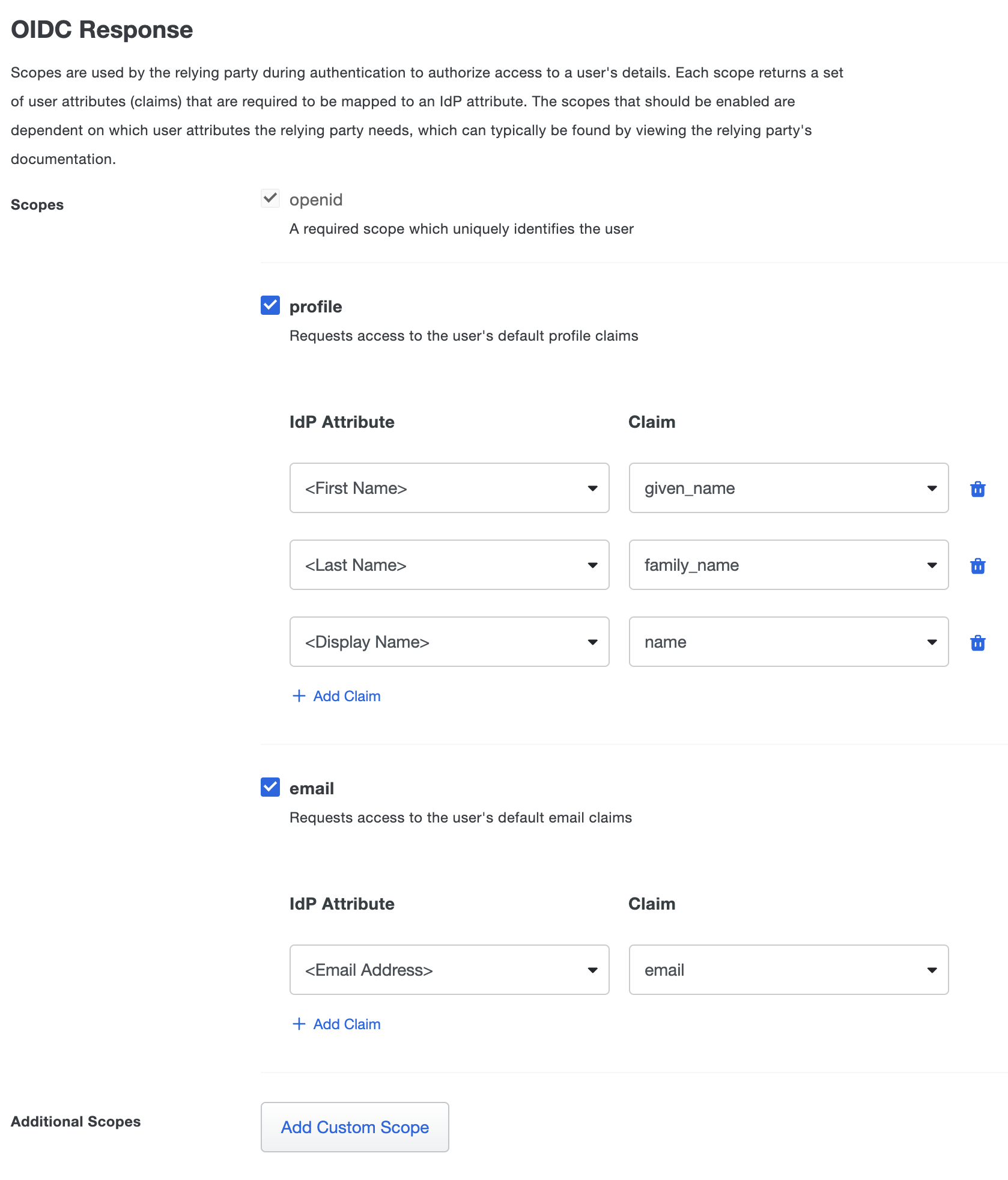Select the OIDC Response heading

[102, 28]
